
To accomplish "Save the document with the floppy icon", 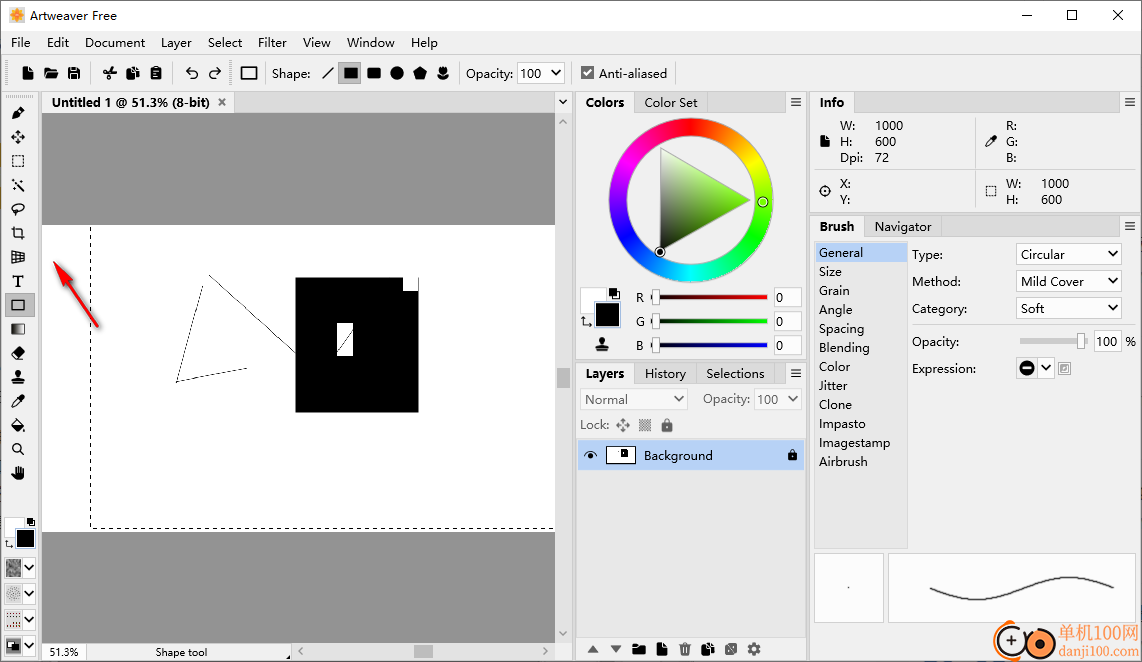I will click(74, 73).
